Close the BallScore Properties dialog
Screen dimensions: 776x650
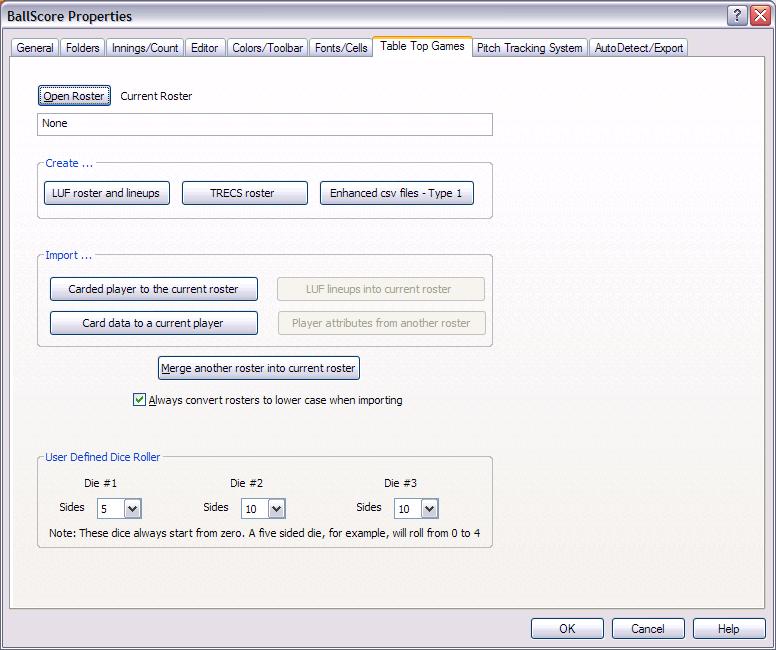pos(760,16)
